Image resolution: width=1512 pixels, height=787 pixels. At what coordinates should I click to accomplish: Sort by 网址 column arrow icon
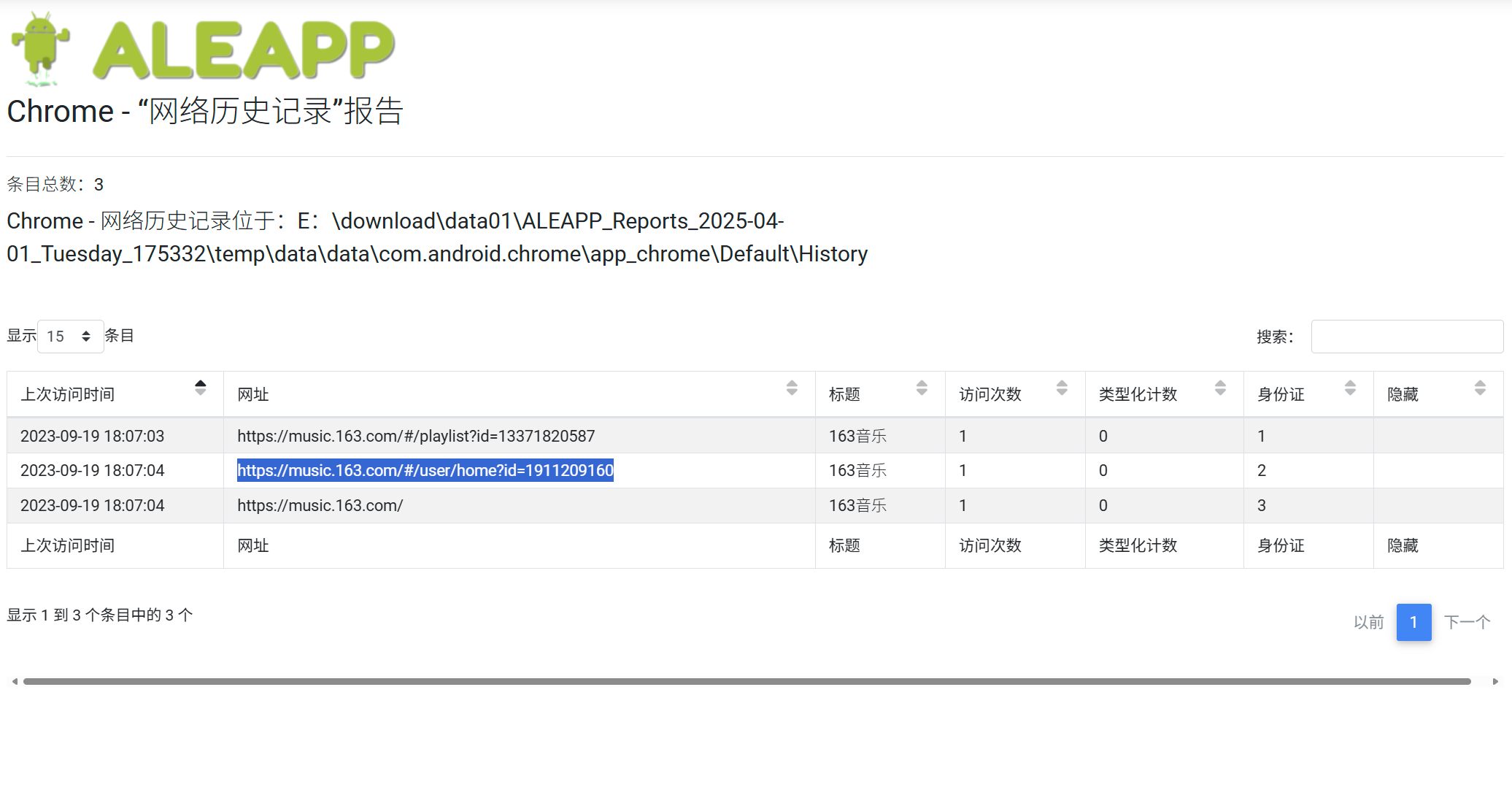point(792,388)
